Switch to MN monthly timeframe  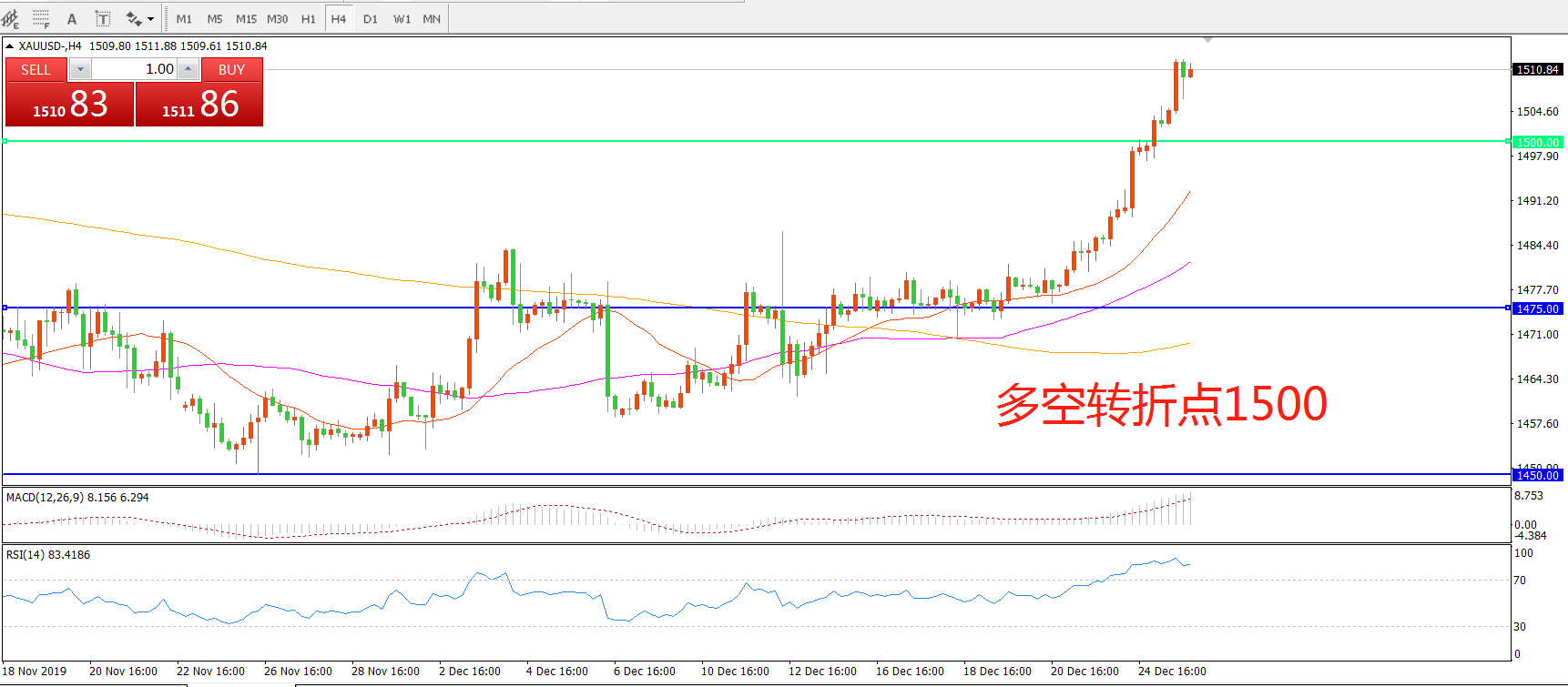point(432,18)
